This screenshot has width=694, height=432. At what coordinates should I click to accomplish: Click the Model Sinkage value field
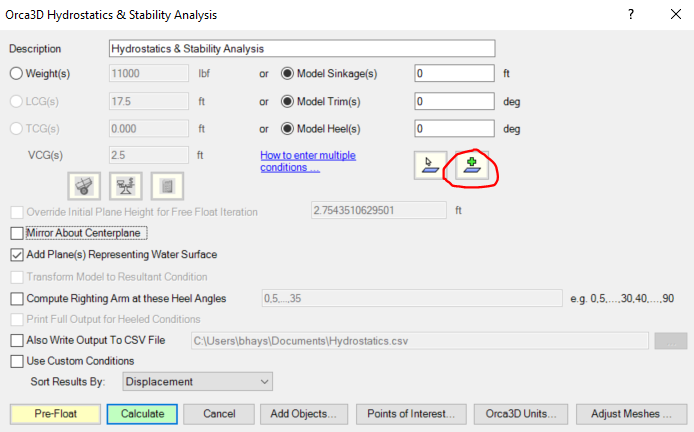pos(455,73)
